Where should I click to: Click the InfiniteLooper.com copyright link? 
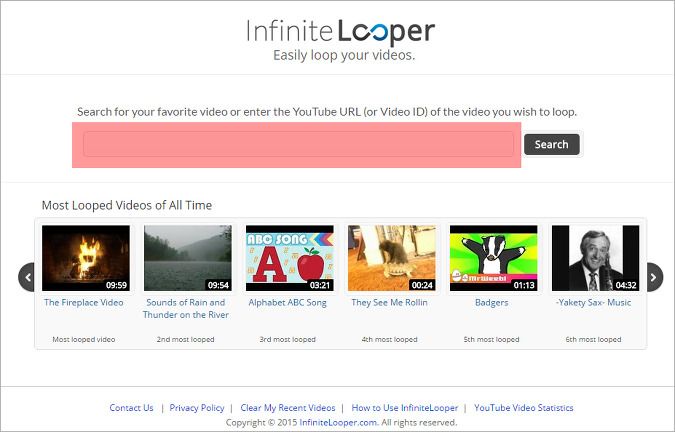[338, 422]
